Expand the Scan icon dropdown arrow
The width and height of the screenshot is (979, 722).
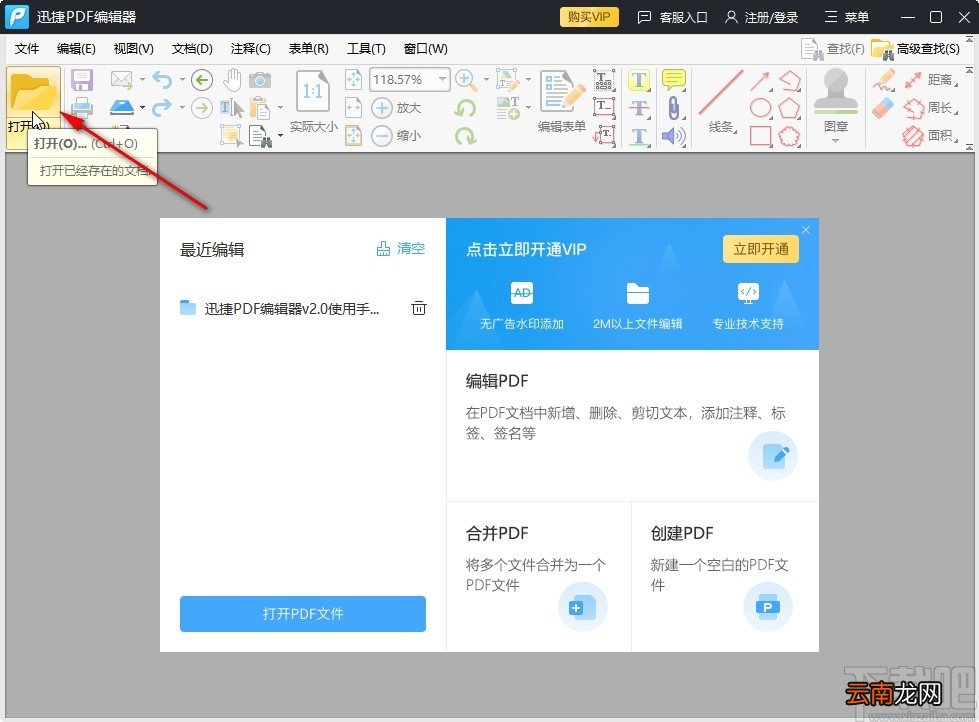[142, 107]
